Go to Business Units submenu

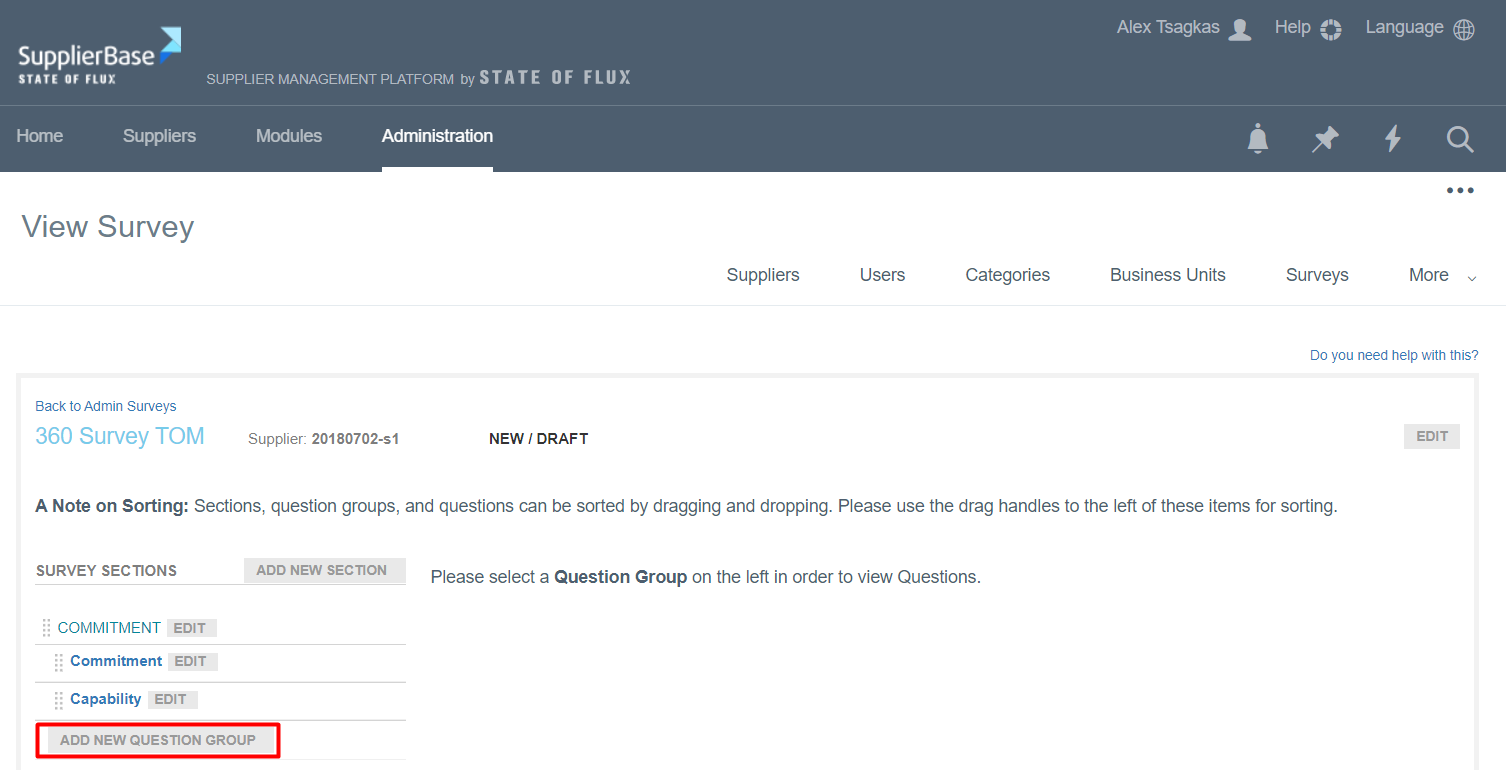tap(1167, 275)
